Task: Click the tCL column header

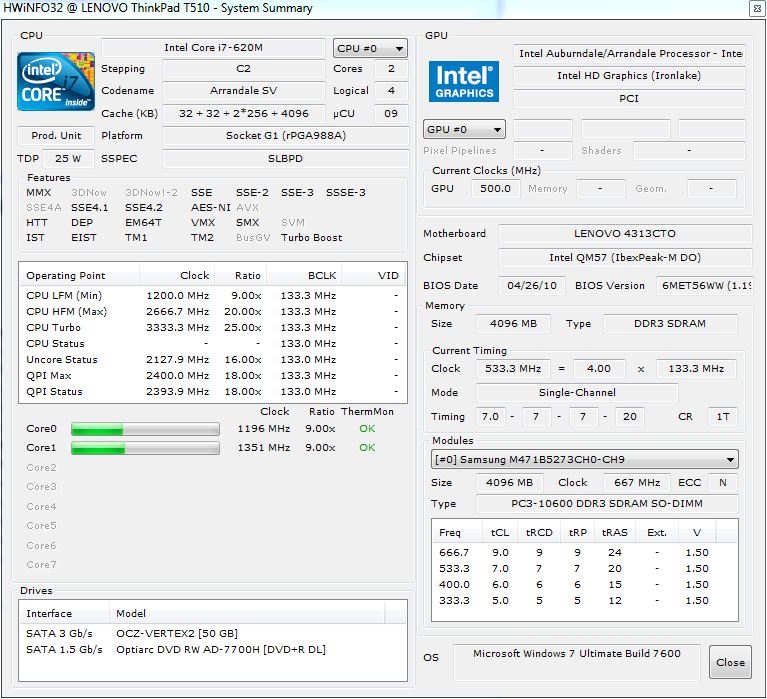Action: (500, 532)
